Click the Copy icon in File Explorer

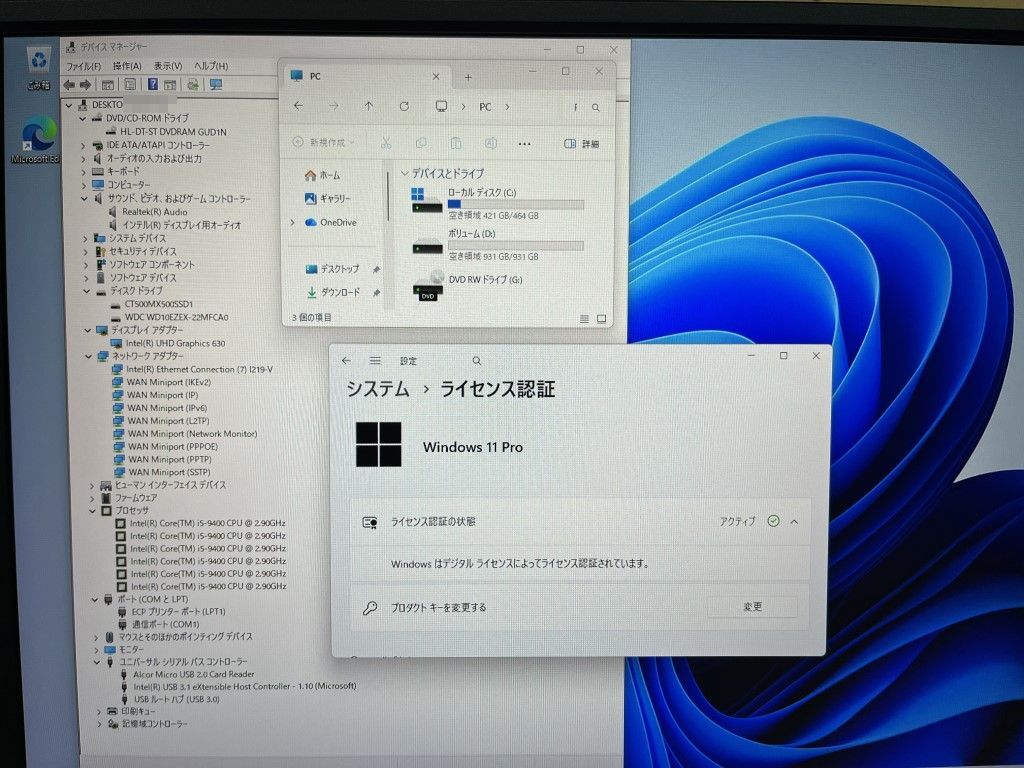[422, 142]
